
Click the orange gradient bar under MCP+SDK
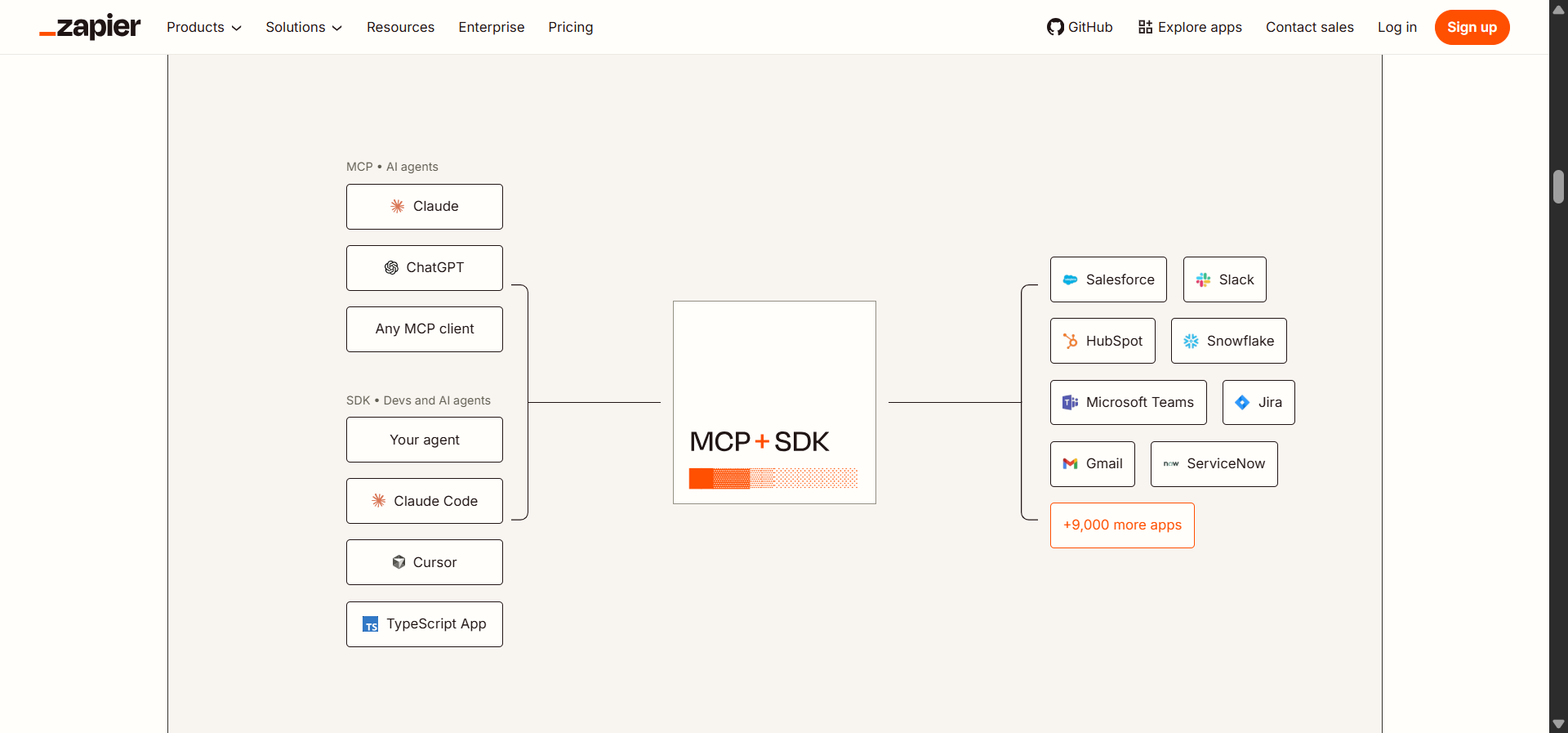(x=773, y=478)
